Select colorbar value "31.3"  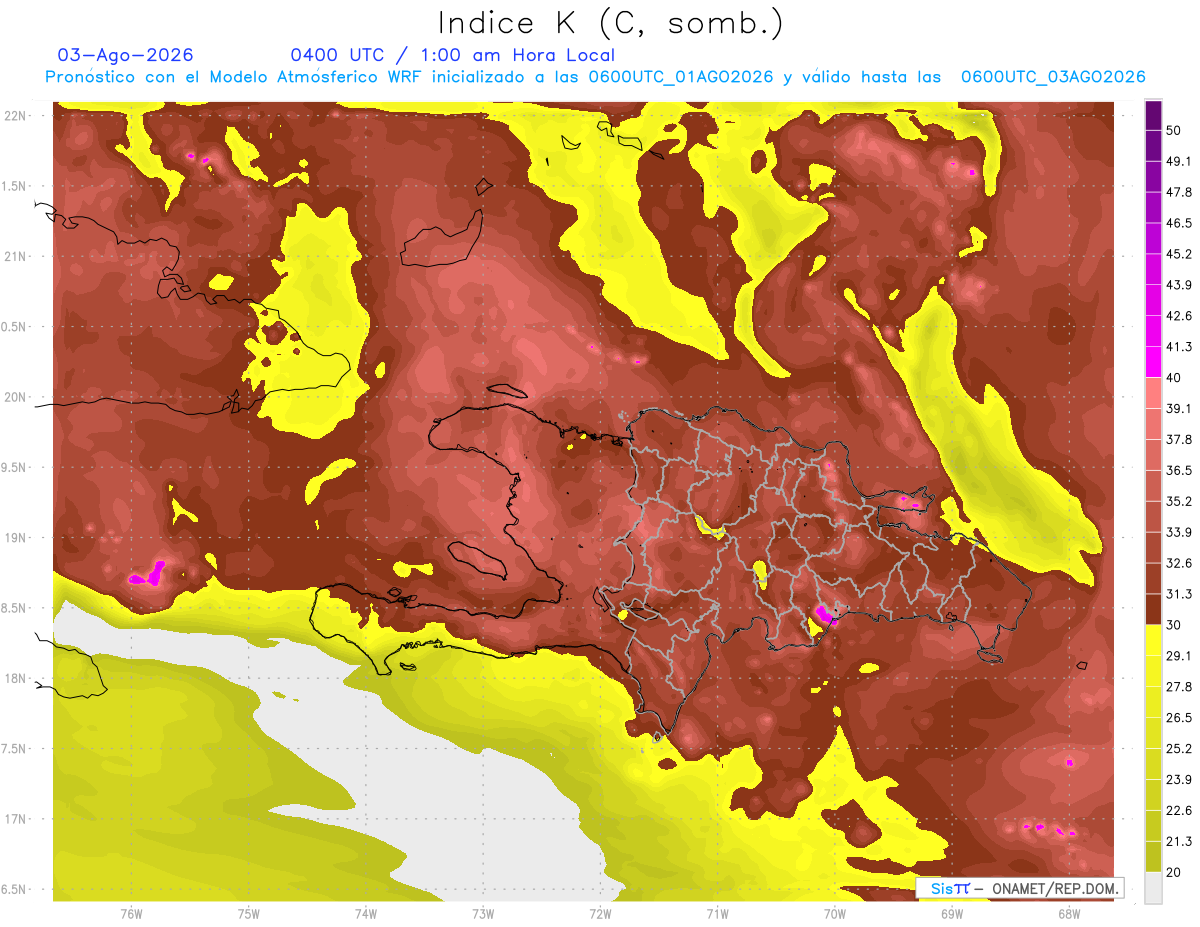coord(1179,594)
